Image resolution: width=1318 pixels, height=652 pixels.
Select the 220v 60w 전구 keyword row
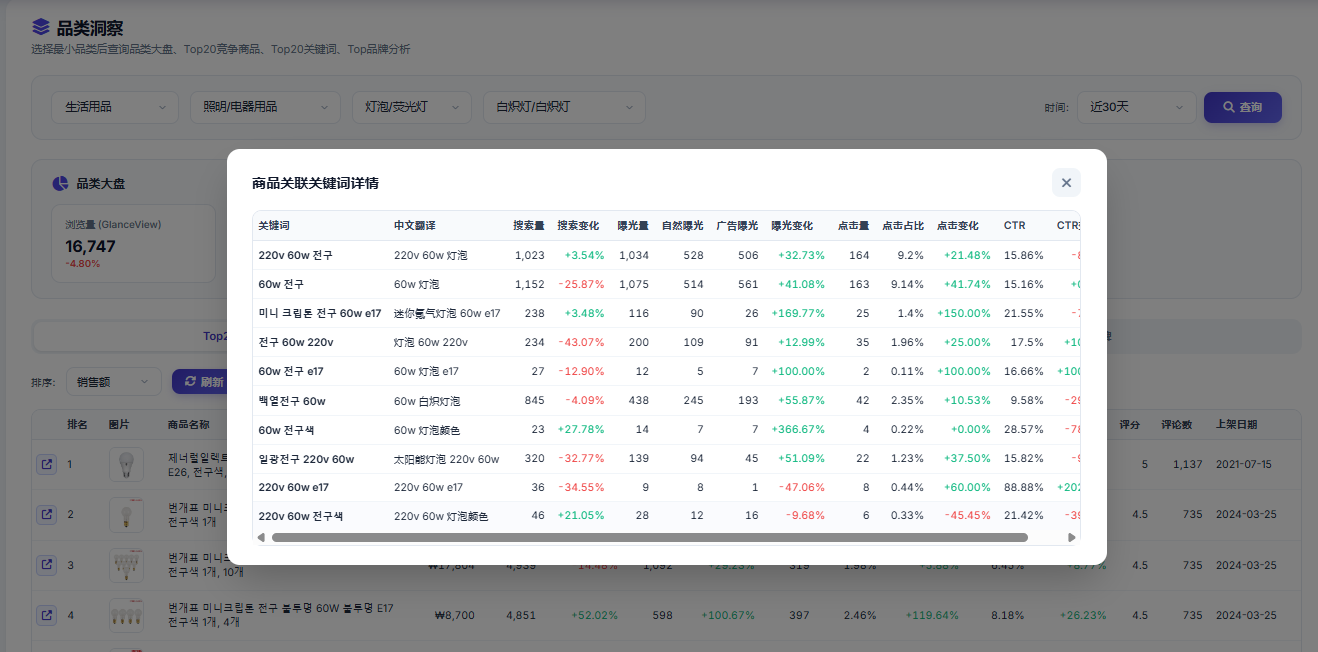click(x=666, y=255)
